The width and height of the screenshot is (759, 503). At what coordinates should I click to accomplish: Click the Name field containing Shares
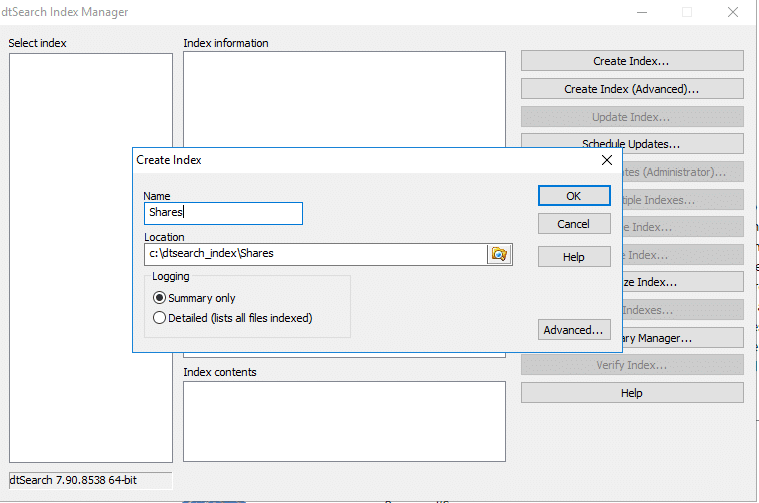tap(222, 213)
